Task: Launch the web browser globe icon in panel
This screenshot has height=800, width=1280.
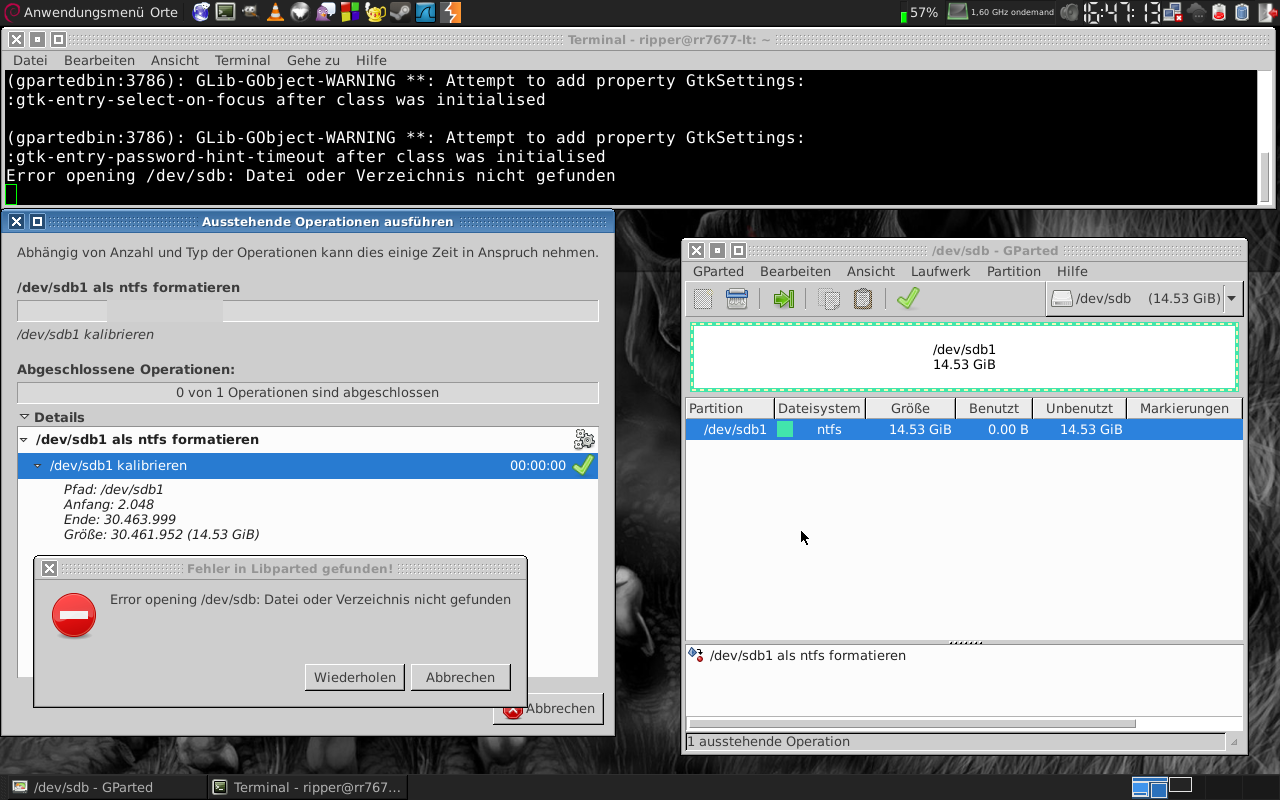Action: 201,13
